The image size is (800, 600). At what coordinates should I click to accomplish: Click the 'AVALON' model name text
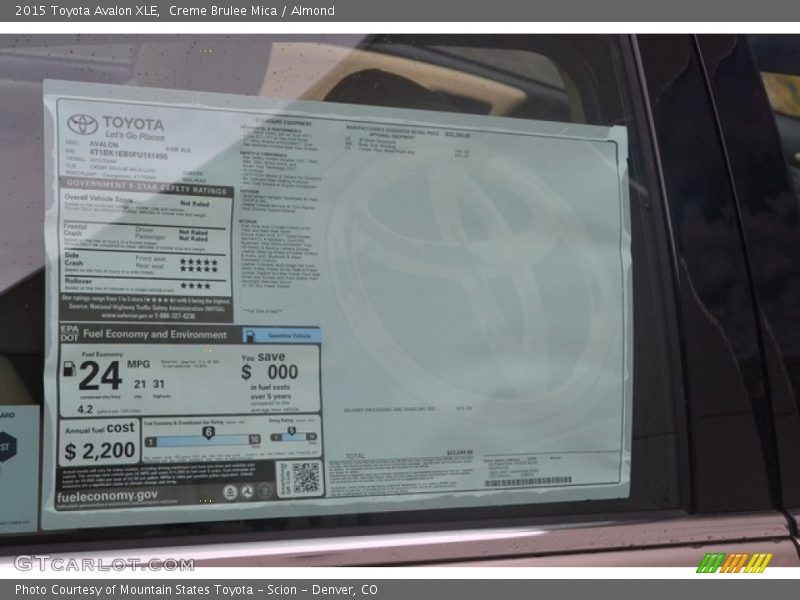point(104,144)
